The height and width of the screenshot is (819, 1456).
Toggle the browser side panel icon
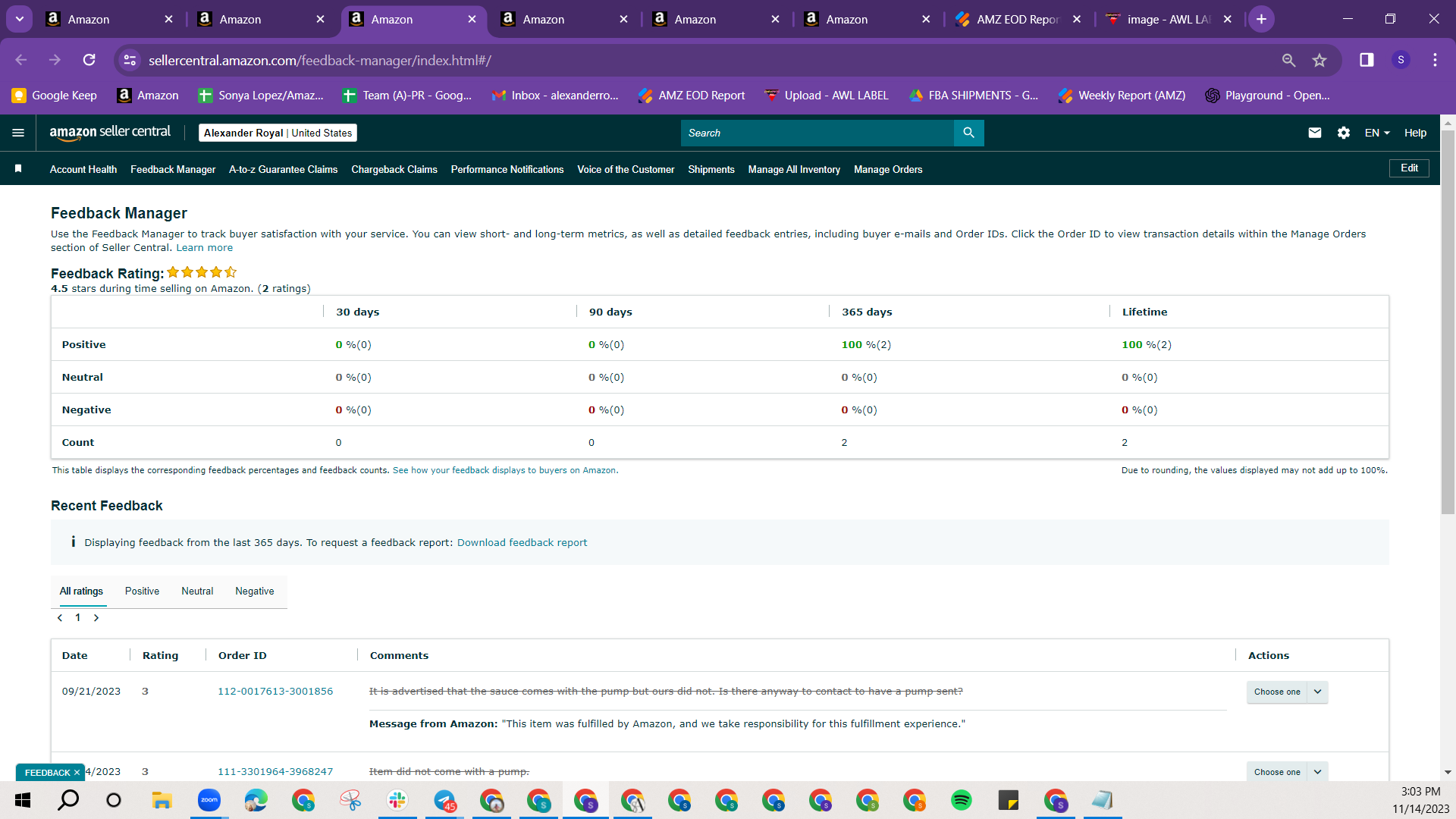pos(1367,60)
